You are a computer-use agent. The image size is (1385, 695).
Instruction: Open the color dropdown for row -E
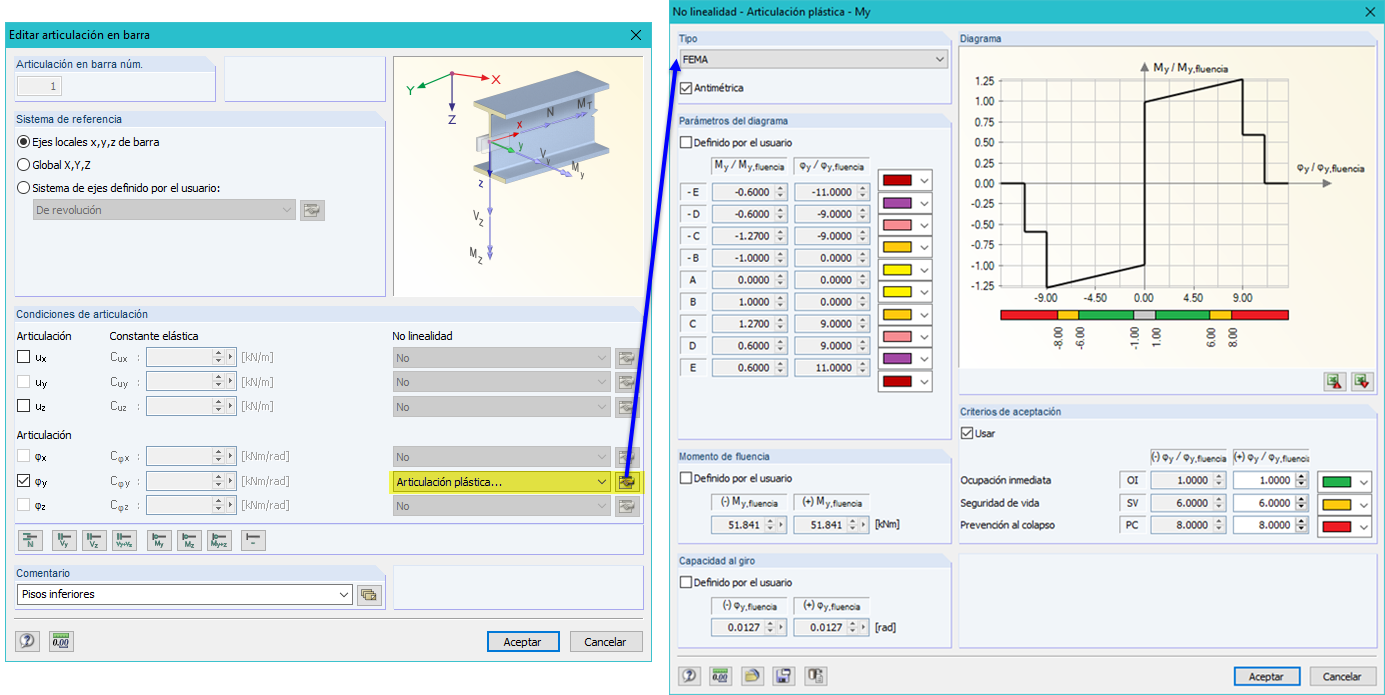tap(924, 181)
